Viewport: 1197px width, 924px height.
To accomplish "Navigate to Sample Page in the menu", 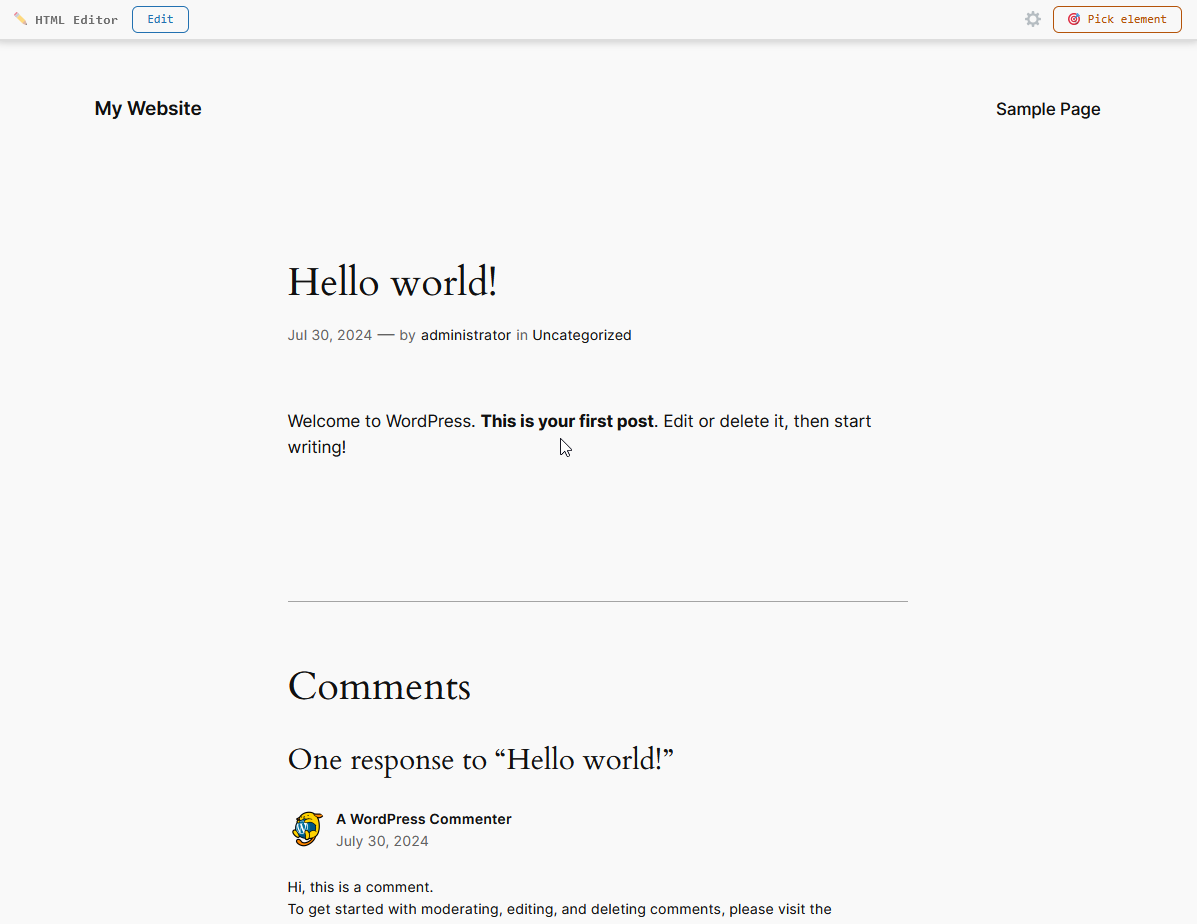I will (1047, 109).
